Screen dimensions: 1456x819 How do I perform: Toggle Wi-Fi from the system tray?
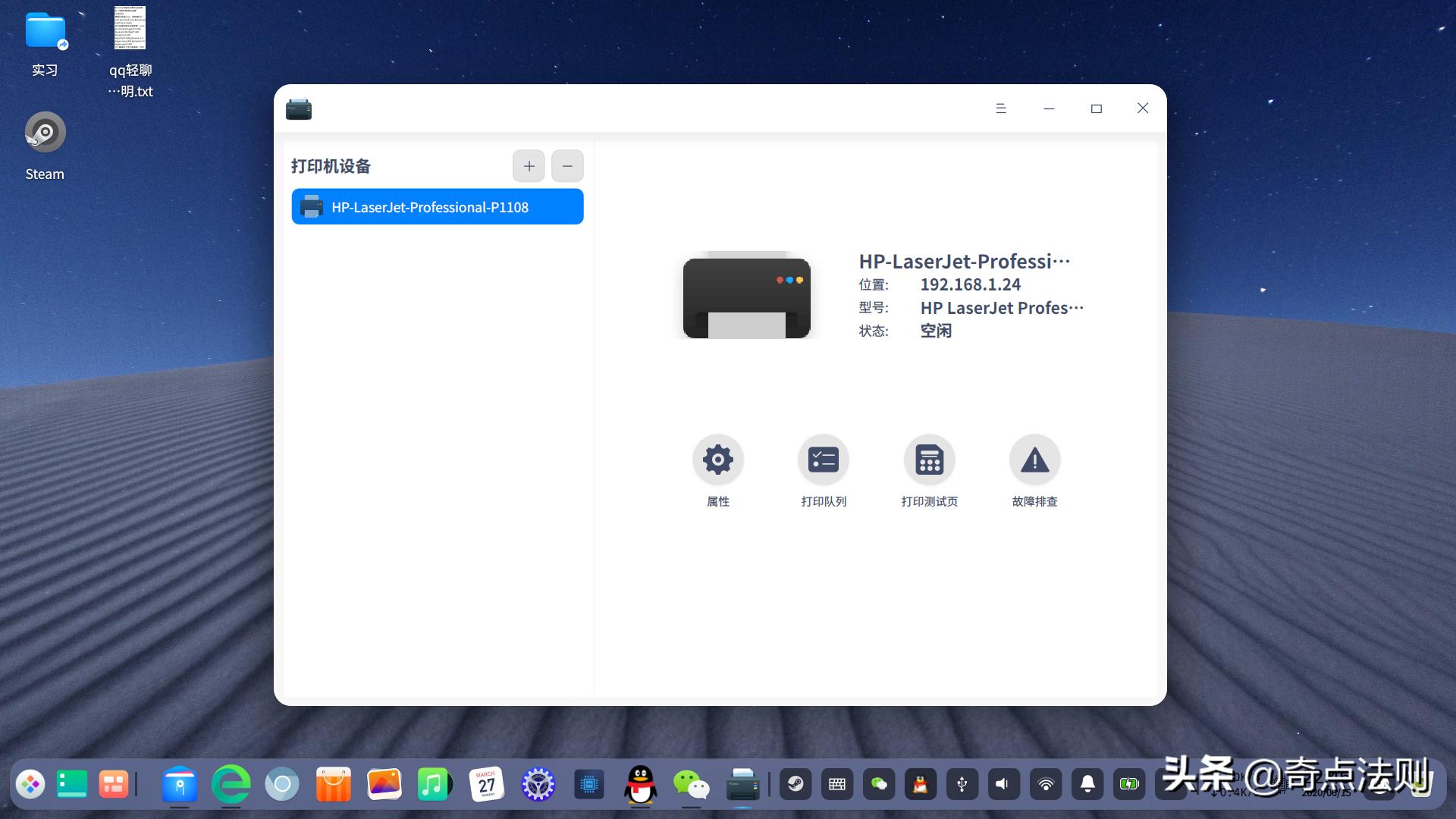(1045, 785)
